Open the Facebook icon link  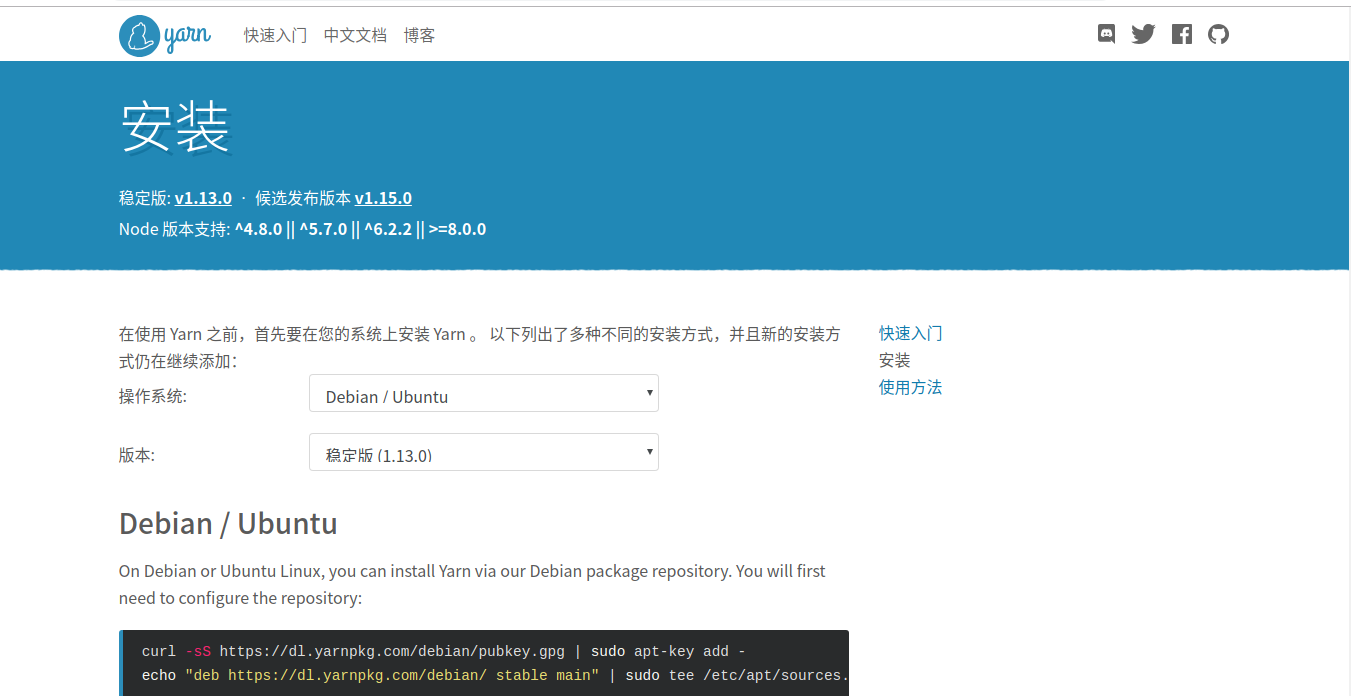1182,34
